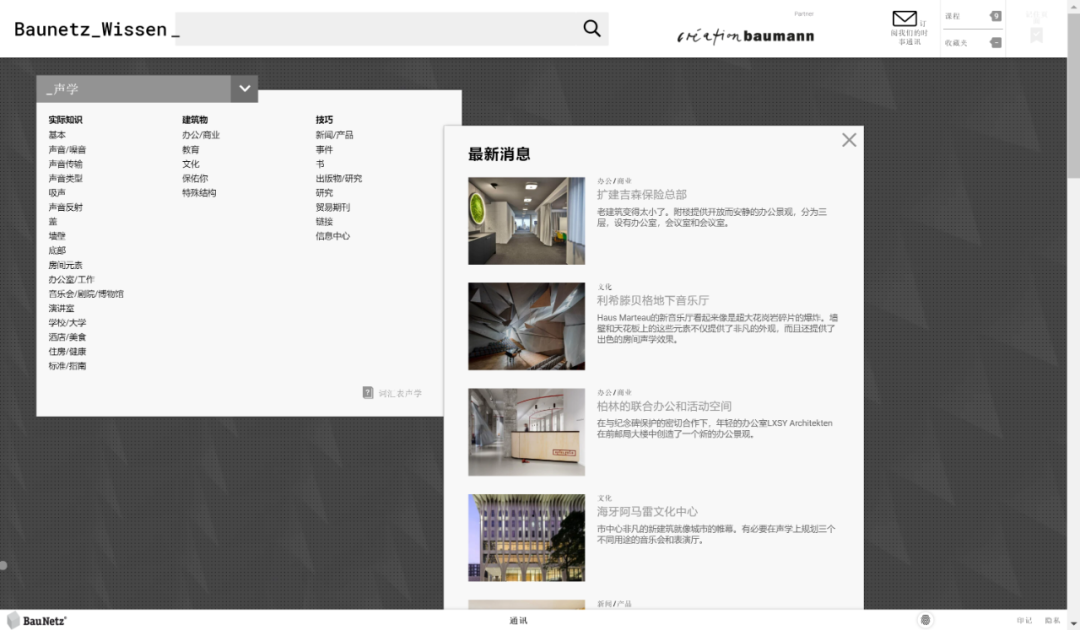
Task: Click the 通讯 link in the footer
Action: pos(518,620)
